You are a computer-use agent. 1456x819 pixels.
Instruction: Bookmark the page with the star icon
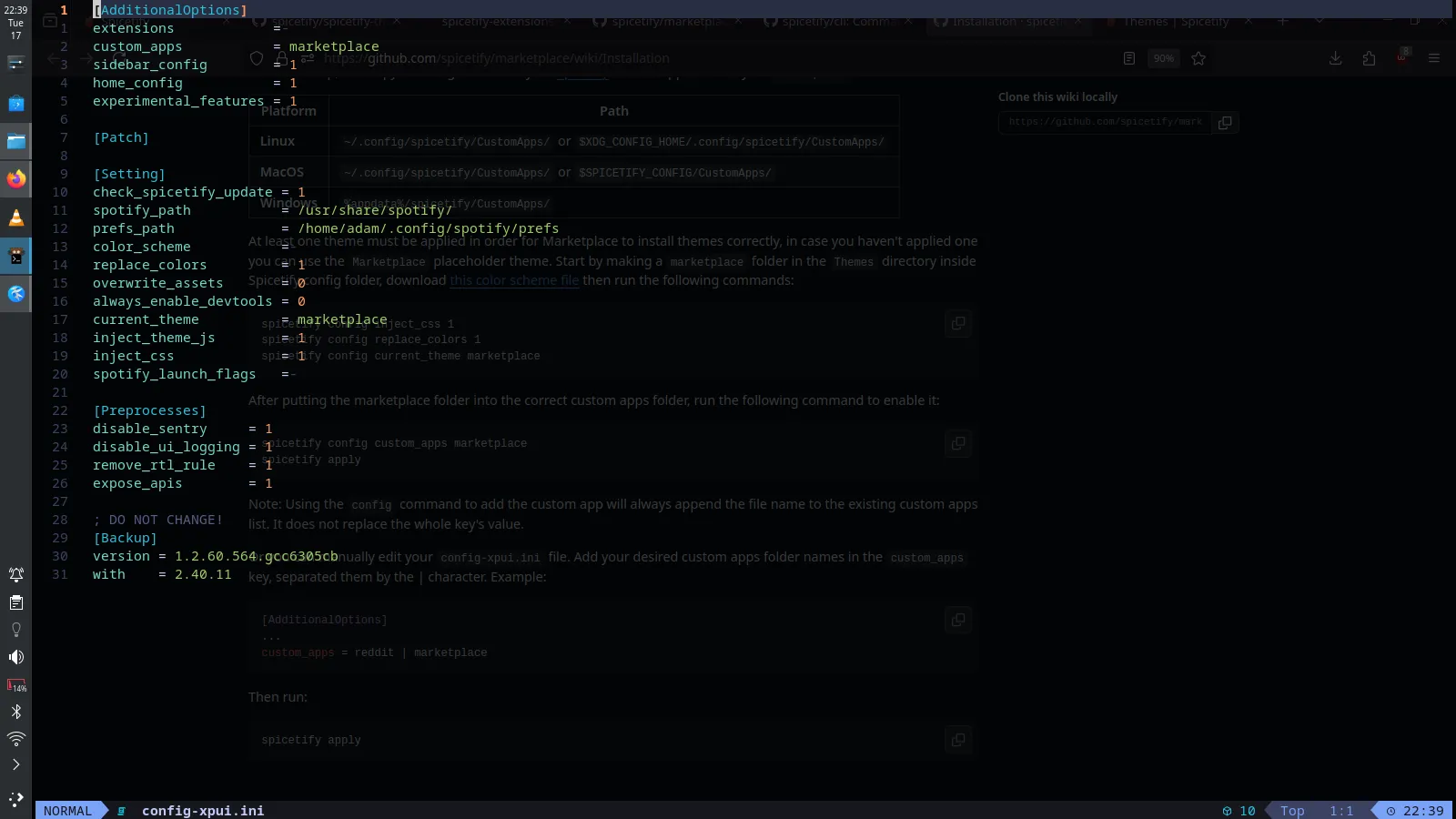pyautogui.click(x=1198, y=58)
